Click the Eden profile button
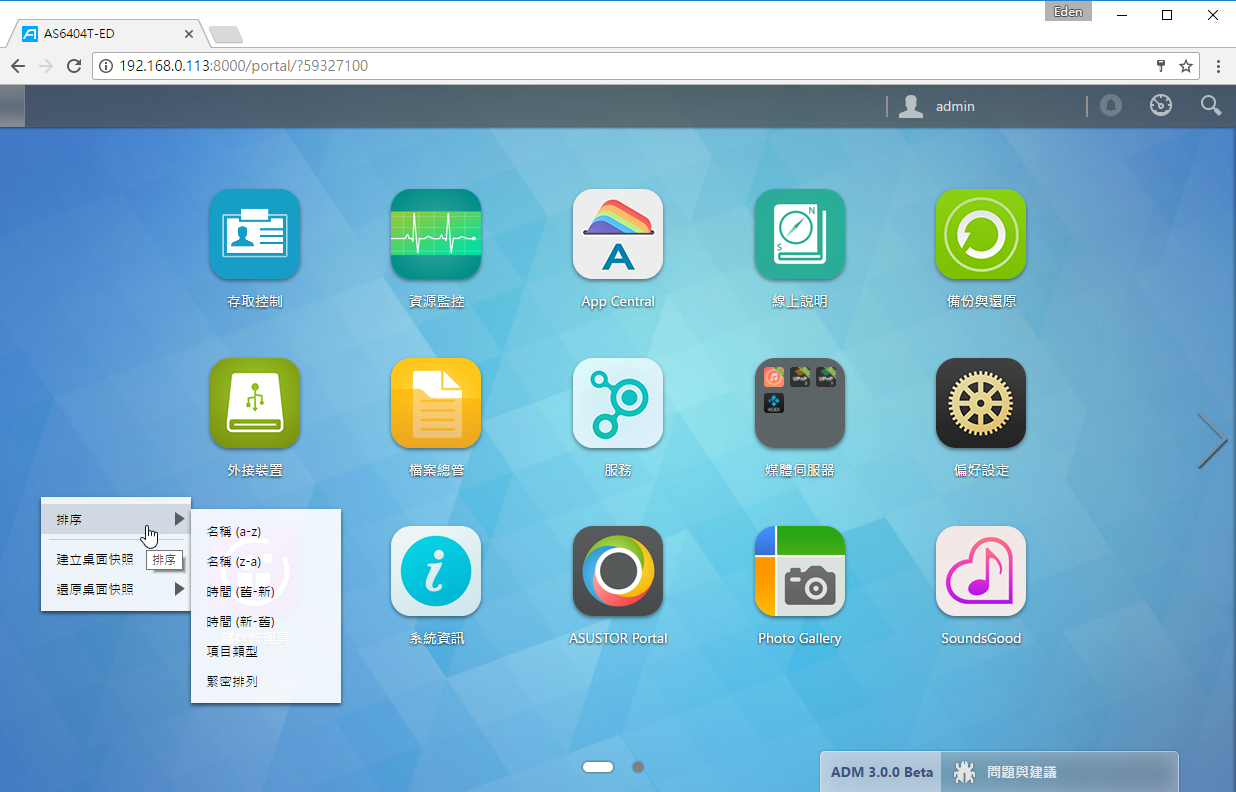Screen dimensions: 1236x792 [x=1069, y=12]
